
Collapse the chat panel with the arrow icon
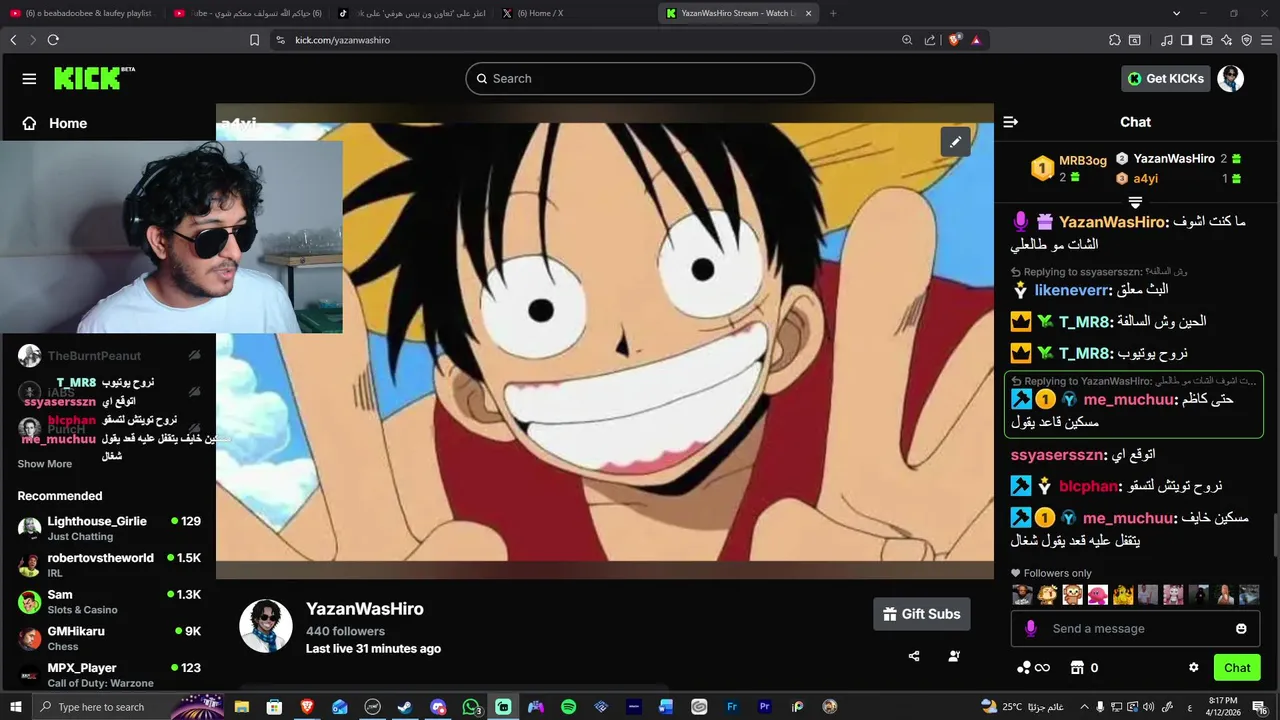(1010, 122)
